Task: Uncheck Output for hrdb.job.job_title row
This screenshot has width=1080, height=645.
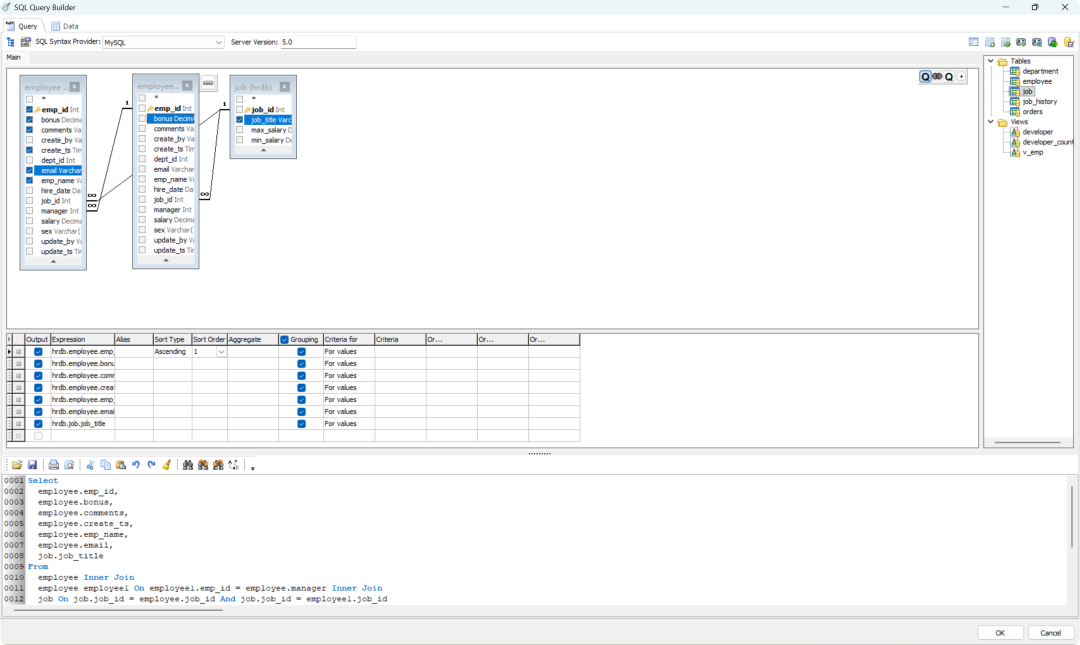Action: pos(38,424)
